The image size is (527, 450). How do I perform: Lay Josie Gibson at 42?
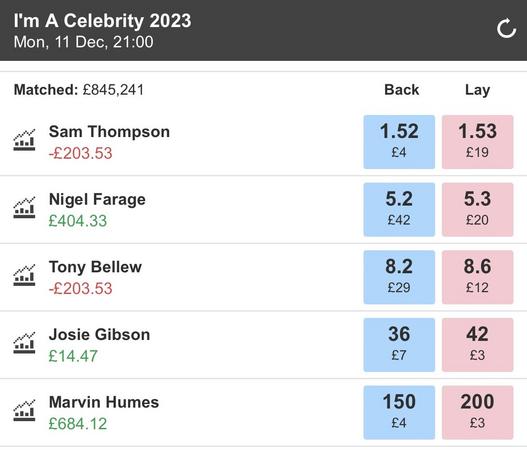(x=478, y=345)
